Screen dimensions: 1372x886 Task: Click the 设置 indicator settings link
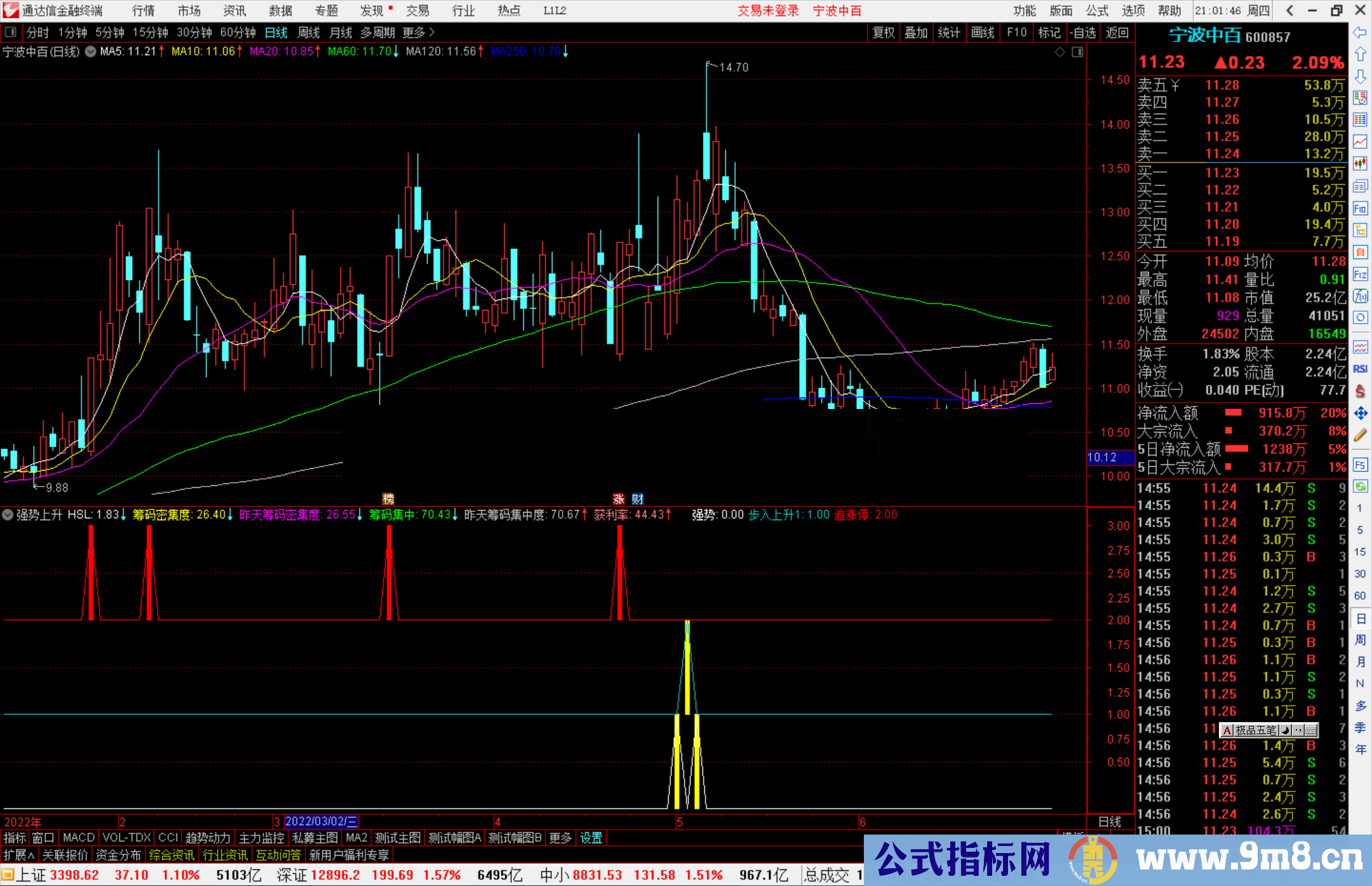point(591,838)
